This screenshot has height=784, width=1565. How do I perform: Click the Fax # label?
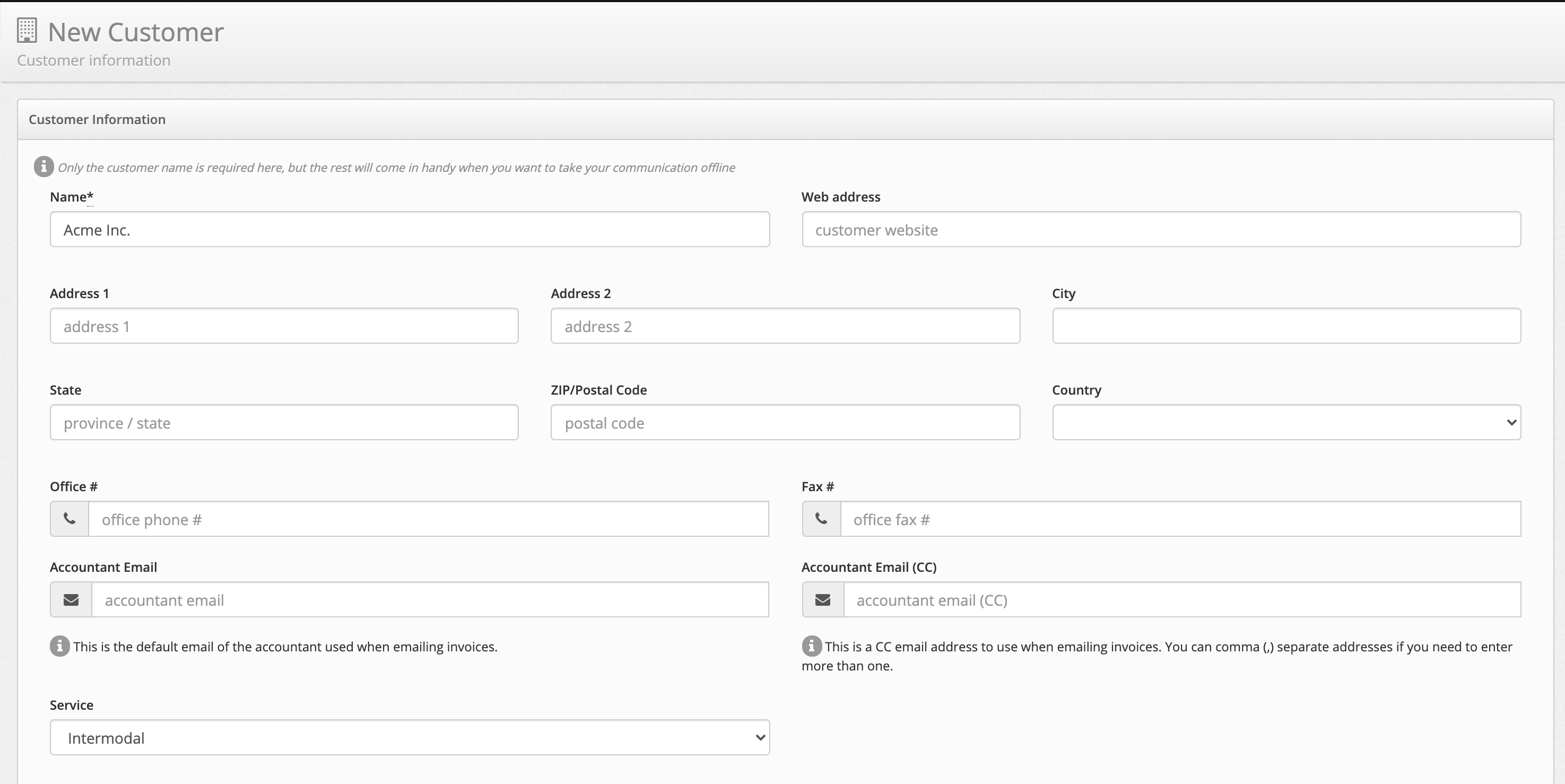[818, 486]
